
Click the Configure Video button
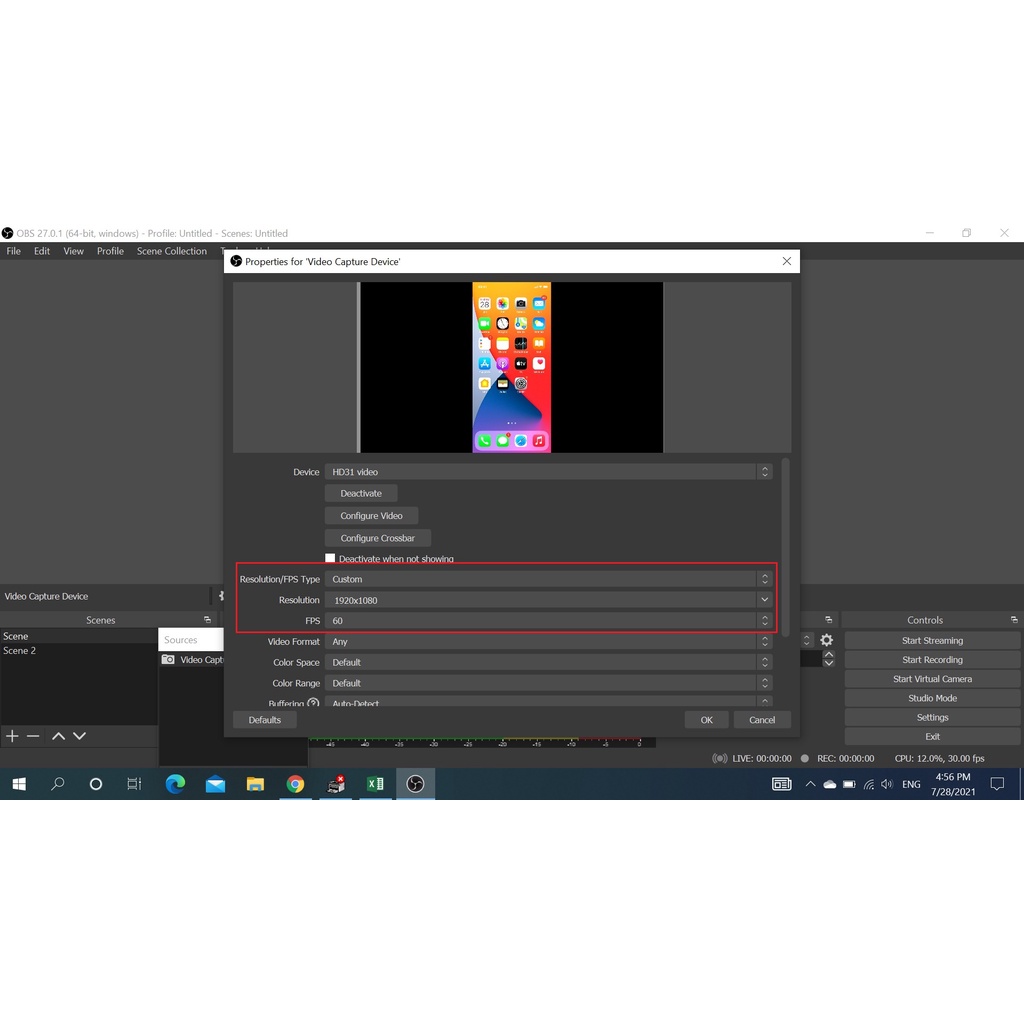(371, 516)
